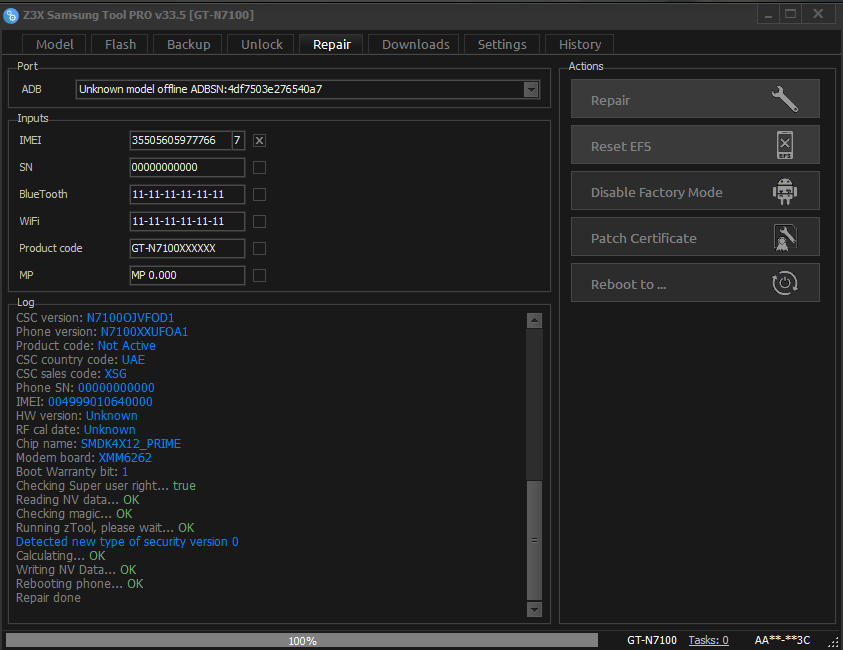Click the Android robot icon for Factory Mode
The image size is (843, 650).
click(x=785, y=191)
